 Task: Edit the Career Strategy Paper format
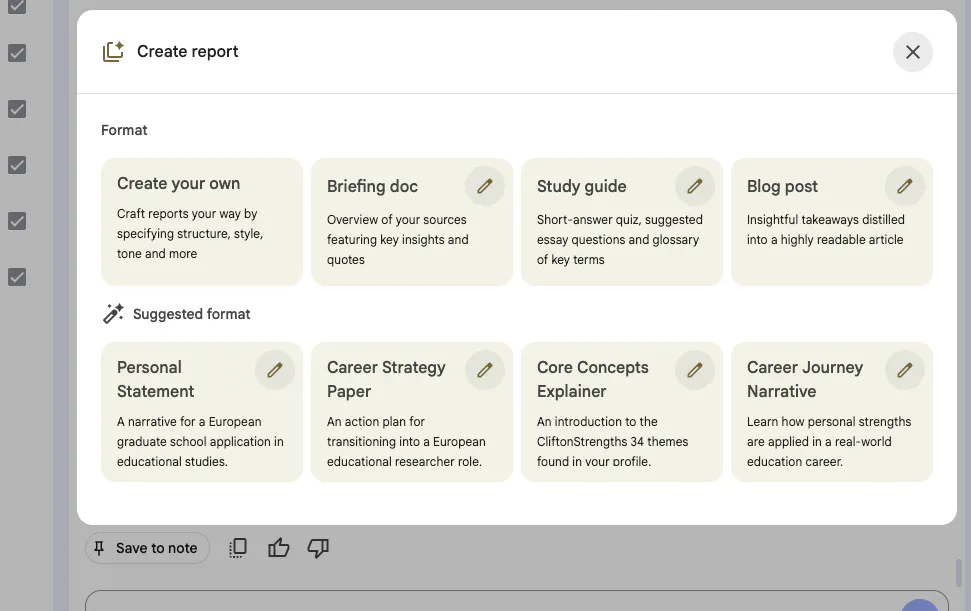484,370
